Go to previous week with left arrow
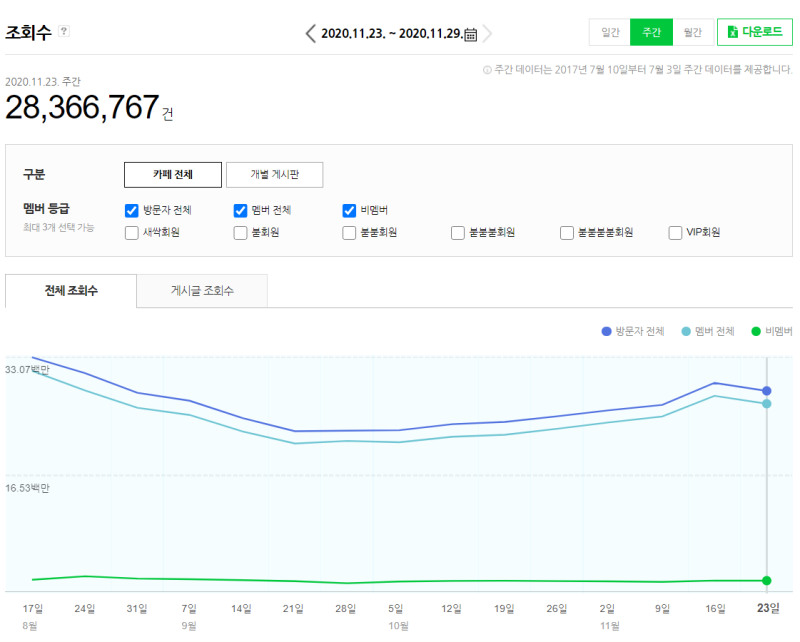Image resolution: width=800 pixels, height=642 pixels. pyautogui.click(x=311, y=33)
